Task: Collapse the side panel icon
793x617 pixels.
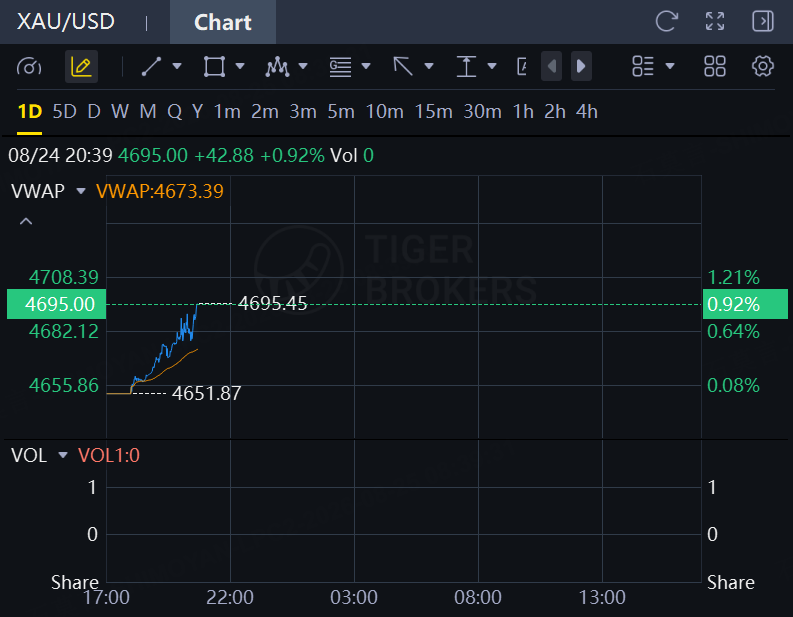Action: [763, 22]
